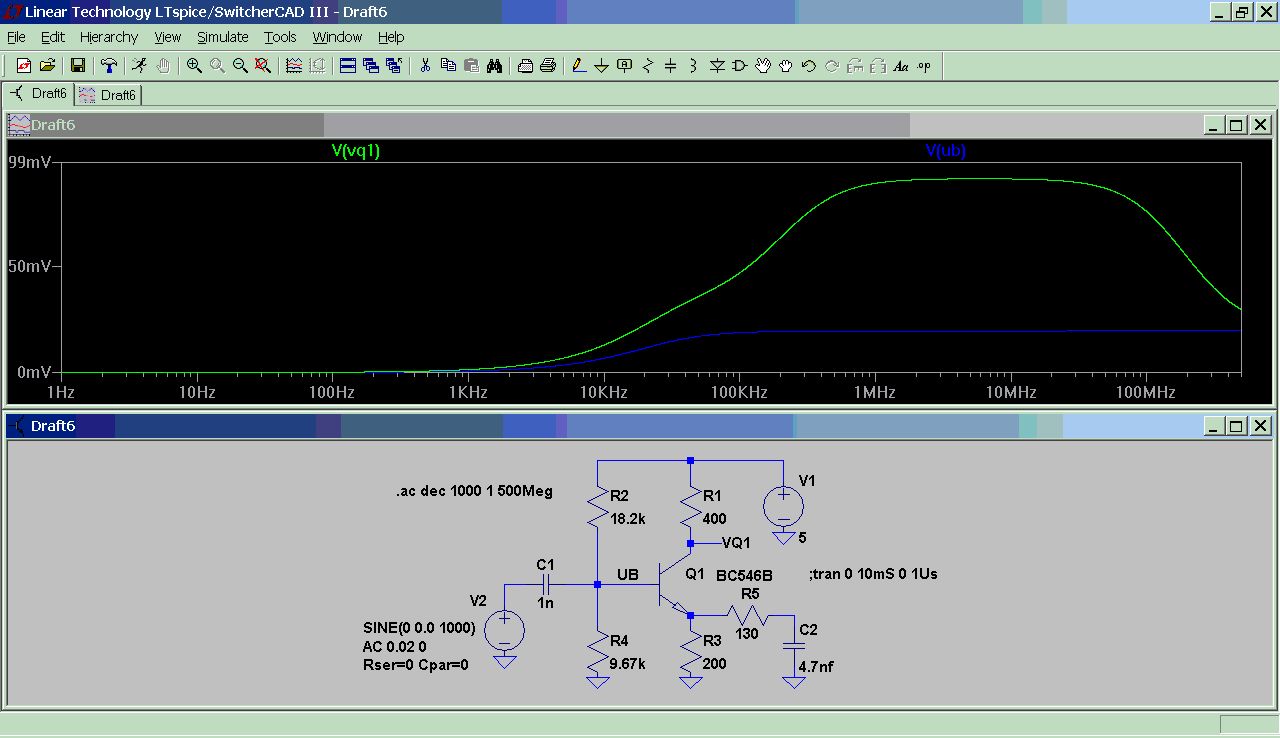Click the SPICE directive .op icon
1280x738 pixels.
pos(924,66)
